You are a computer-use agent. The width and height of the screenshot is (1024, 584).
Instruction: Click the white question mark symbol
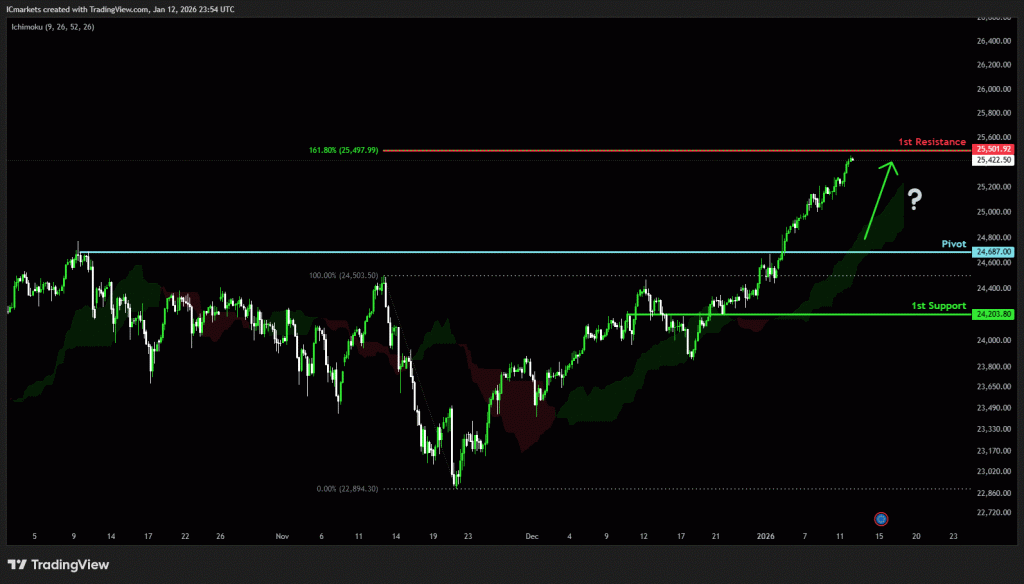pyautogui.click(x=913, y=201)
